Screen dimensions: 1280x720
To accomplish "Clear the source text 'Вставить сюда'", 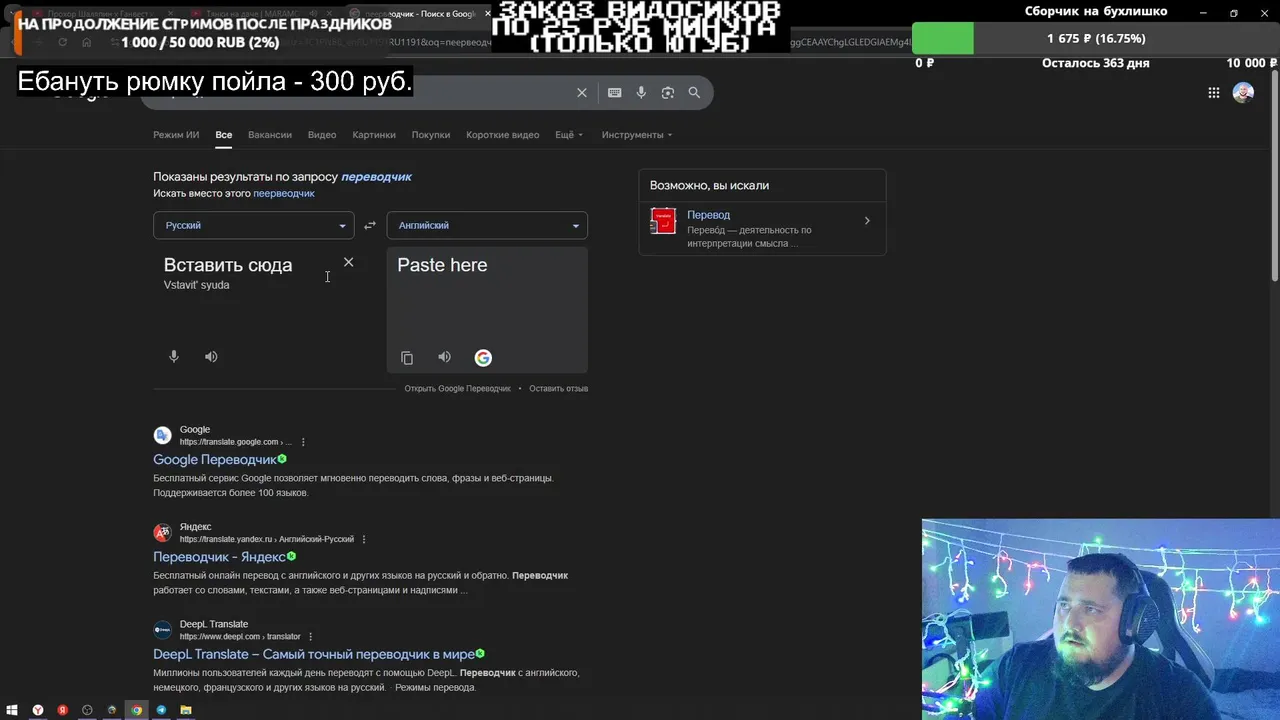I will (348, 262).
